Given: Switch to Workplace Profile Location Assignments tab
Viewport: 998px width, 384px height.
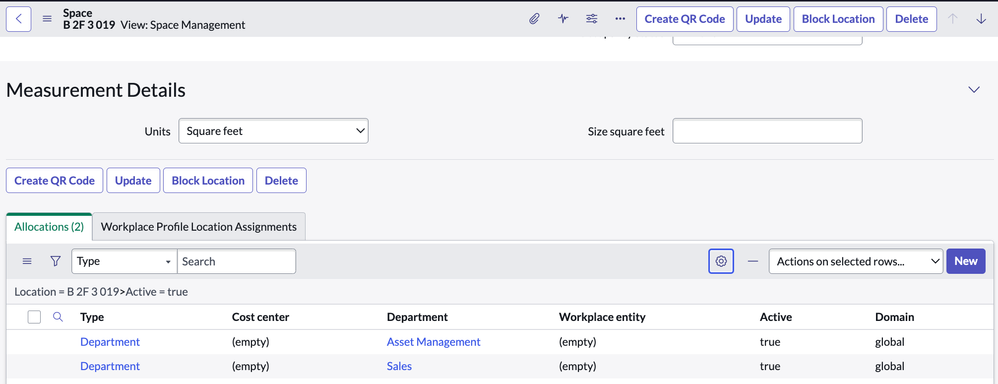Looking at the screenshot, I should coord(199,227).
